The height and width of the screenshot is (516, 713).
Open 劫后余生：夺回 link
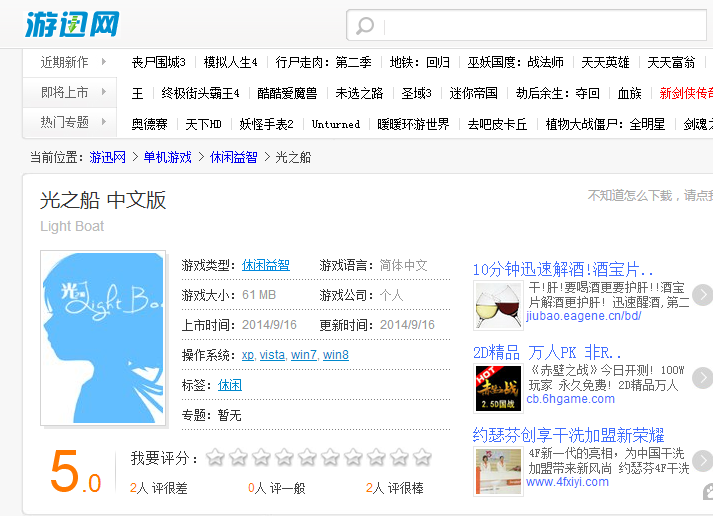(x=557, y=93)
